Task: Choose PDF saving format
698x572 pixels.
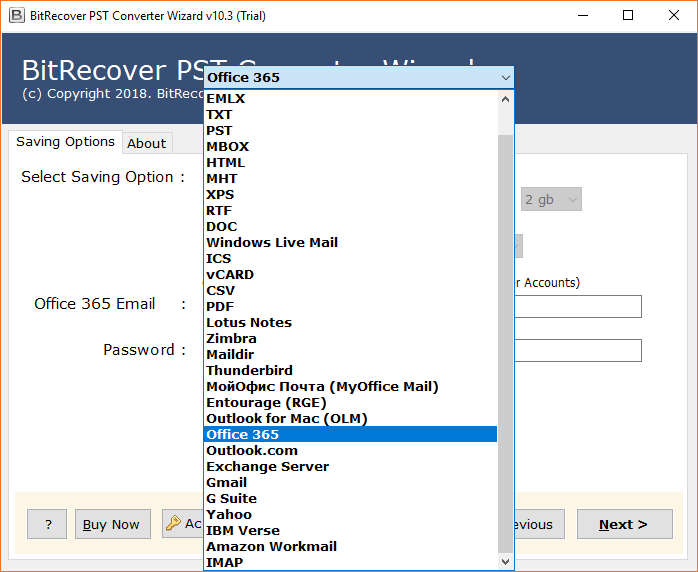Action: pos(350,307)
